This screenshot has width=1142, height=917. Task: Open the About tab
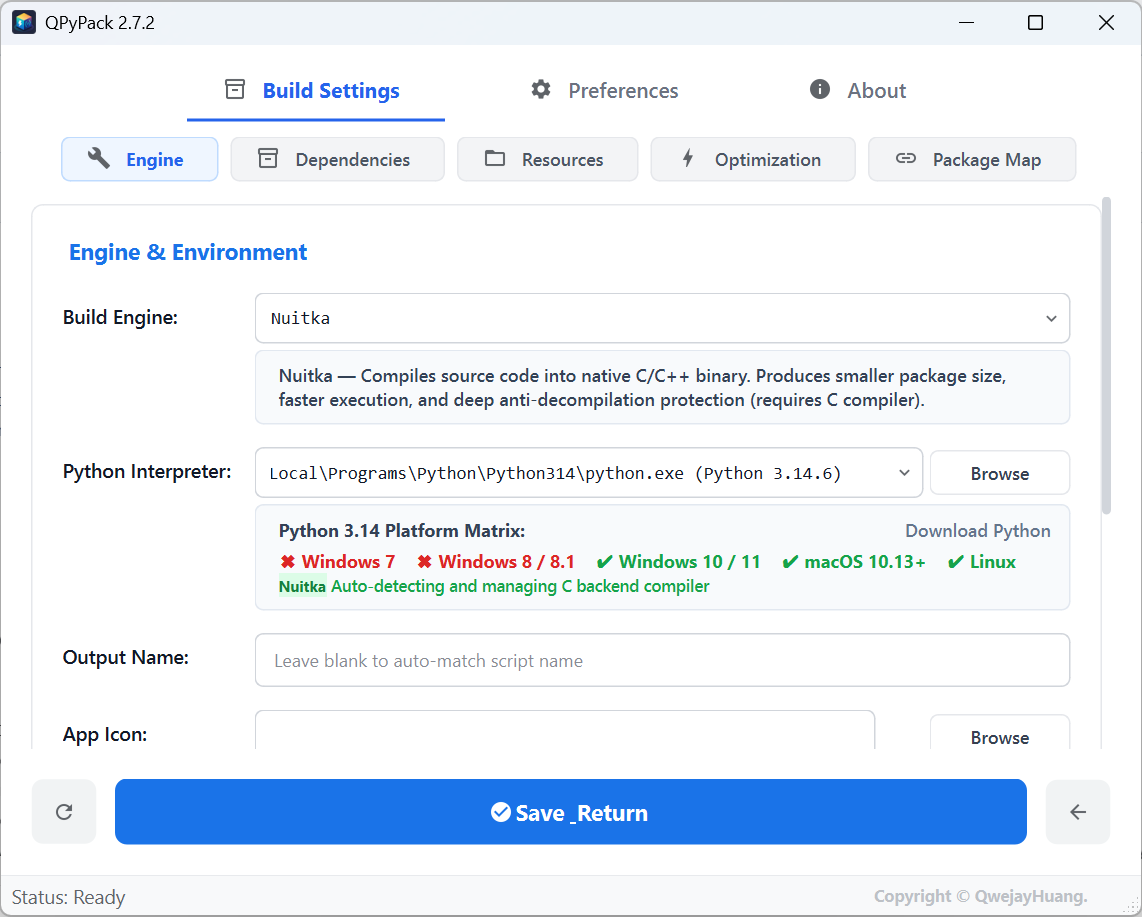pos(858,90)
